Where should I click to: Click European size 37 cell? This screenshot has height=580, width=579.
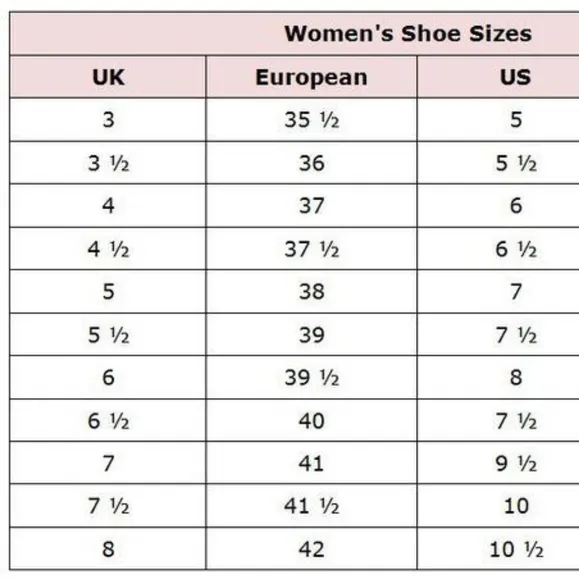[x=312, y=206]
